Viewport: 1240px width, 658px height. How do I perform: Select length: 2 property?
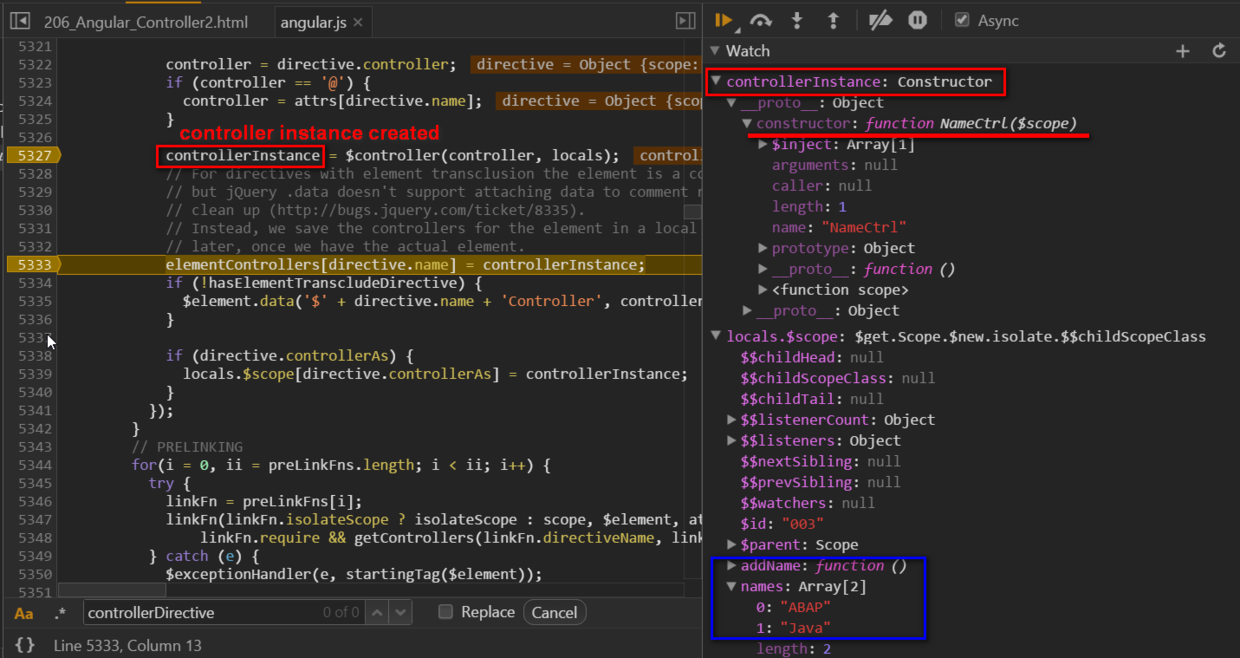793,649
